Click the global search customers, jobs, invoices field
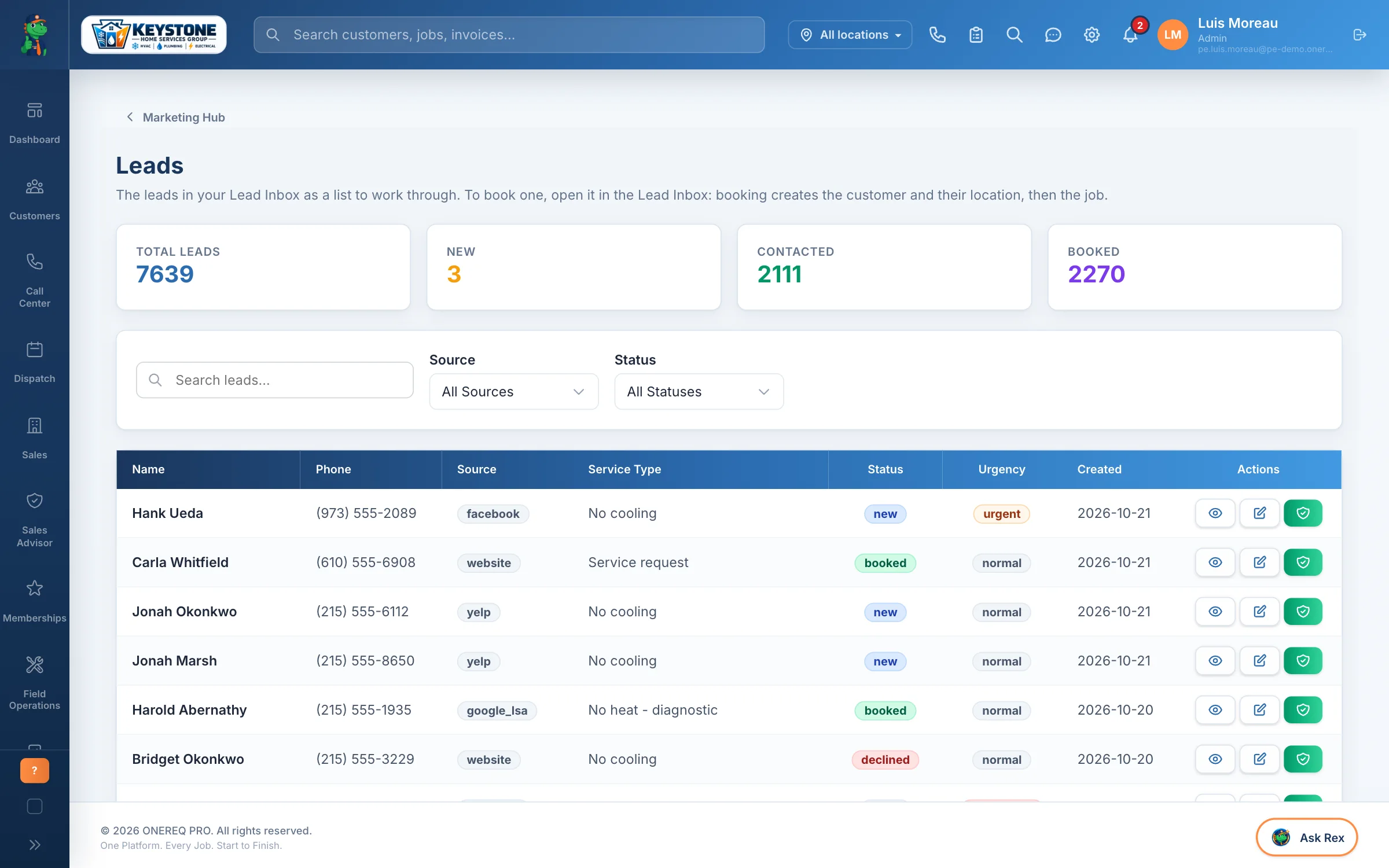 click(509, 35)
